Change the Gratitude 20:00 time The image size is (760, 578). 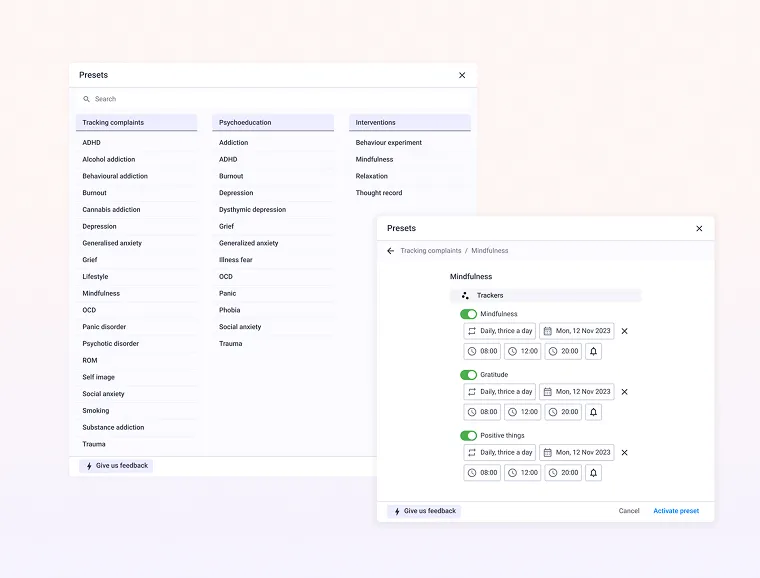(563, 412)
